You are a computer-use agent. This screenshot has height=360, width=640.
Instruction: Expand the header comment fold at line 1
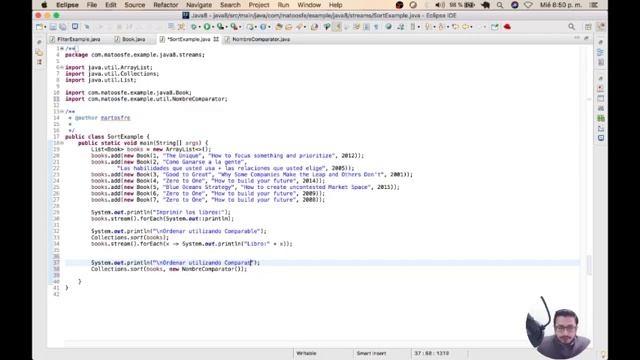[62, 49]
